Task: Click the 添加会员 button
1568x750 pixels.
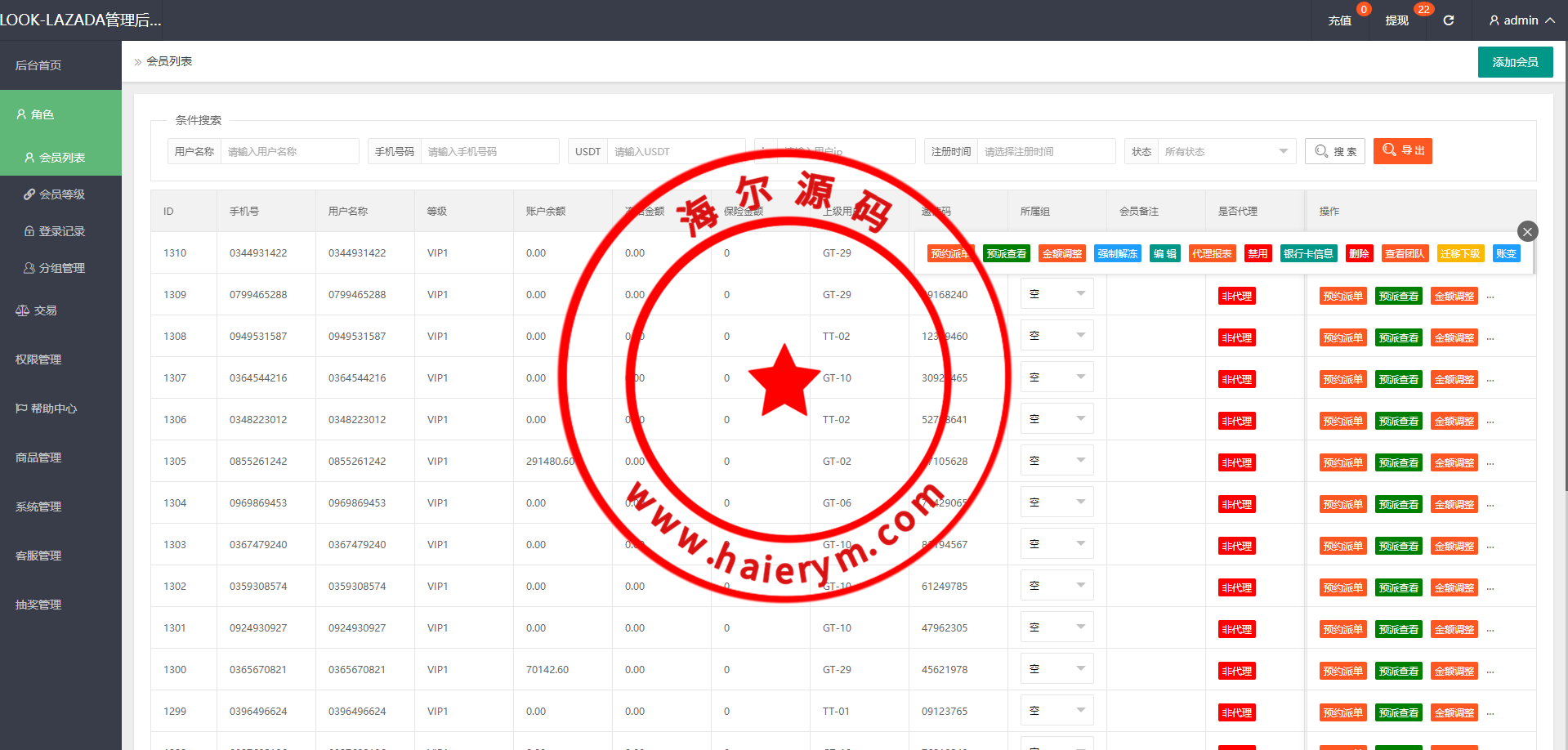Action: coord(1515,62)
